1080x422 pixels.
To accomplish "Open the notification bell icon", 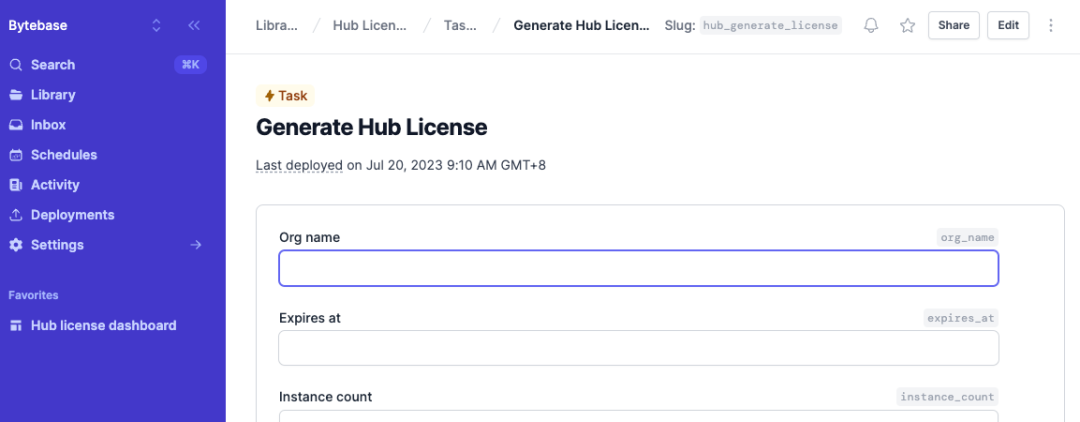I will (x=871, y=25).
